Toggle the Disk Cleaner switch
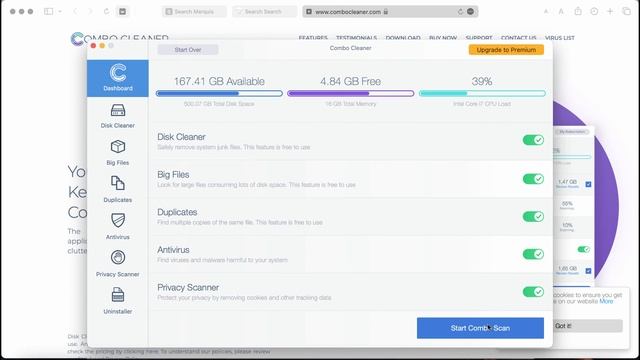This screenshot has width=640, height=360. (x=533, y=140)
